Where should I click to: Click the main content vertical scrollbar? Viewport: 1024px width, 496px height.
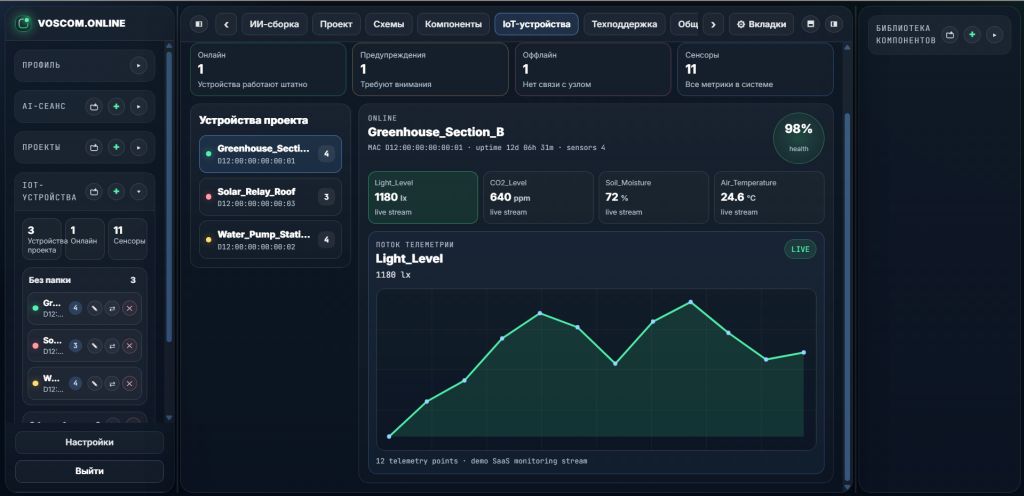(848, 297)
